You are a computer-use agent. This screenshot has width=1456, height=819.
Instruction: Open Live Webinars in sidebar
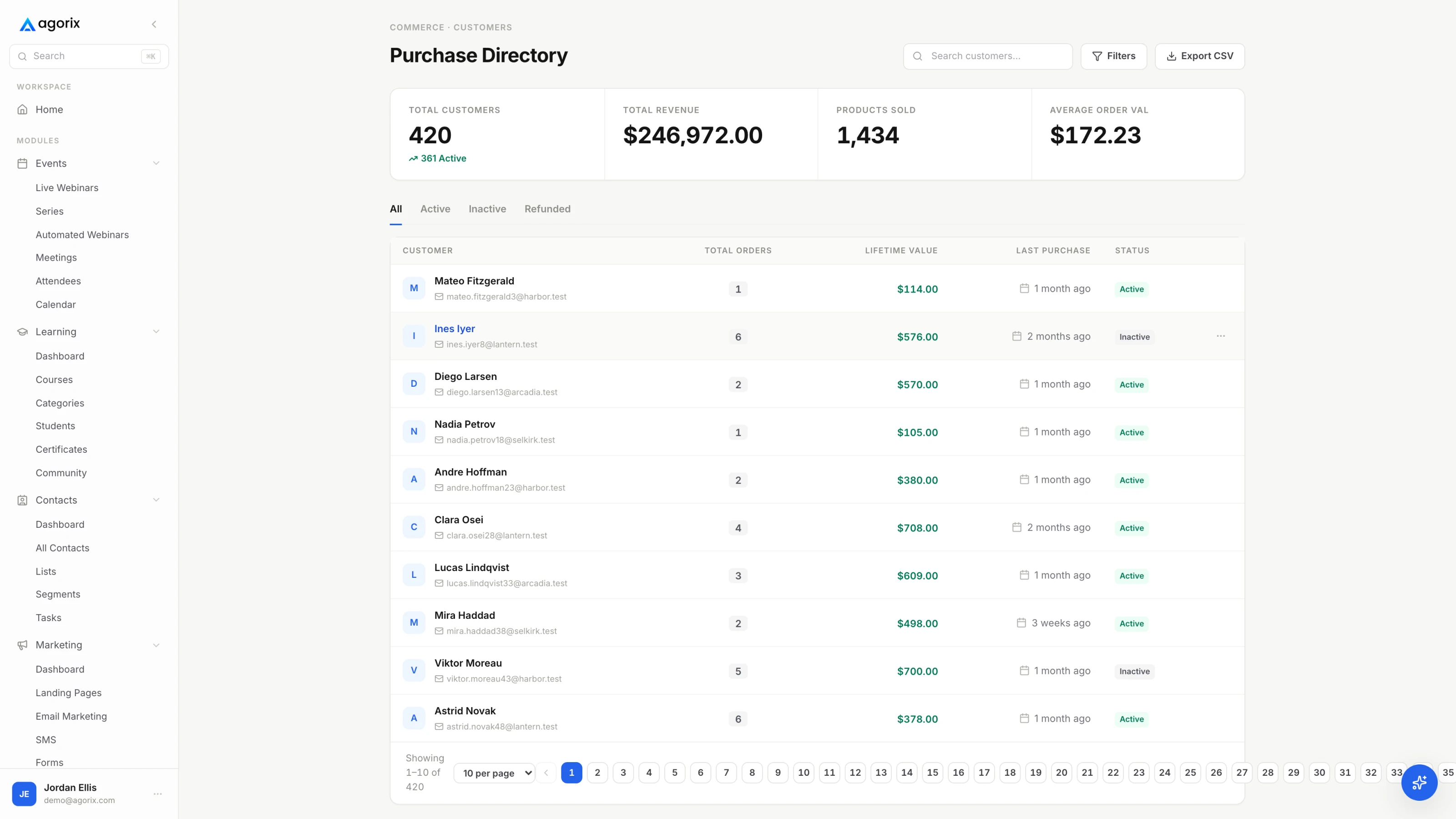(67, 187)
